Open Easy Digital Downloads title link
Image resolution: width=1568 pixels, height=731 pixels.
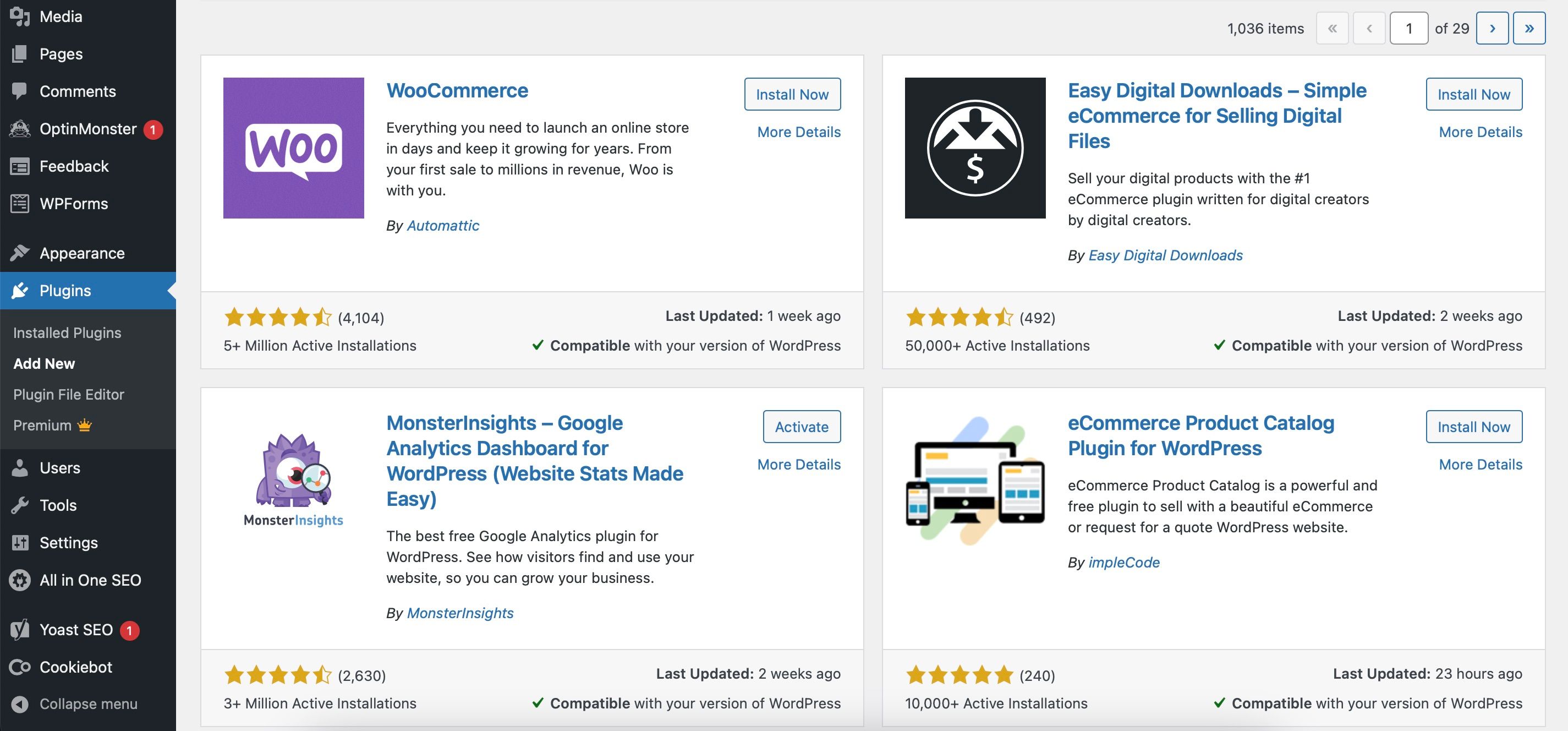pyautogui.click(x=1218, y=116)
